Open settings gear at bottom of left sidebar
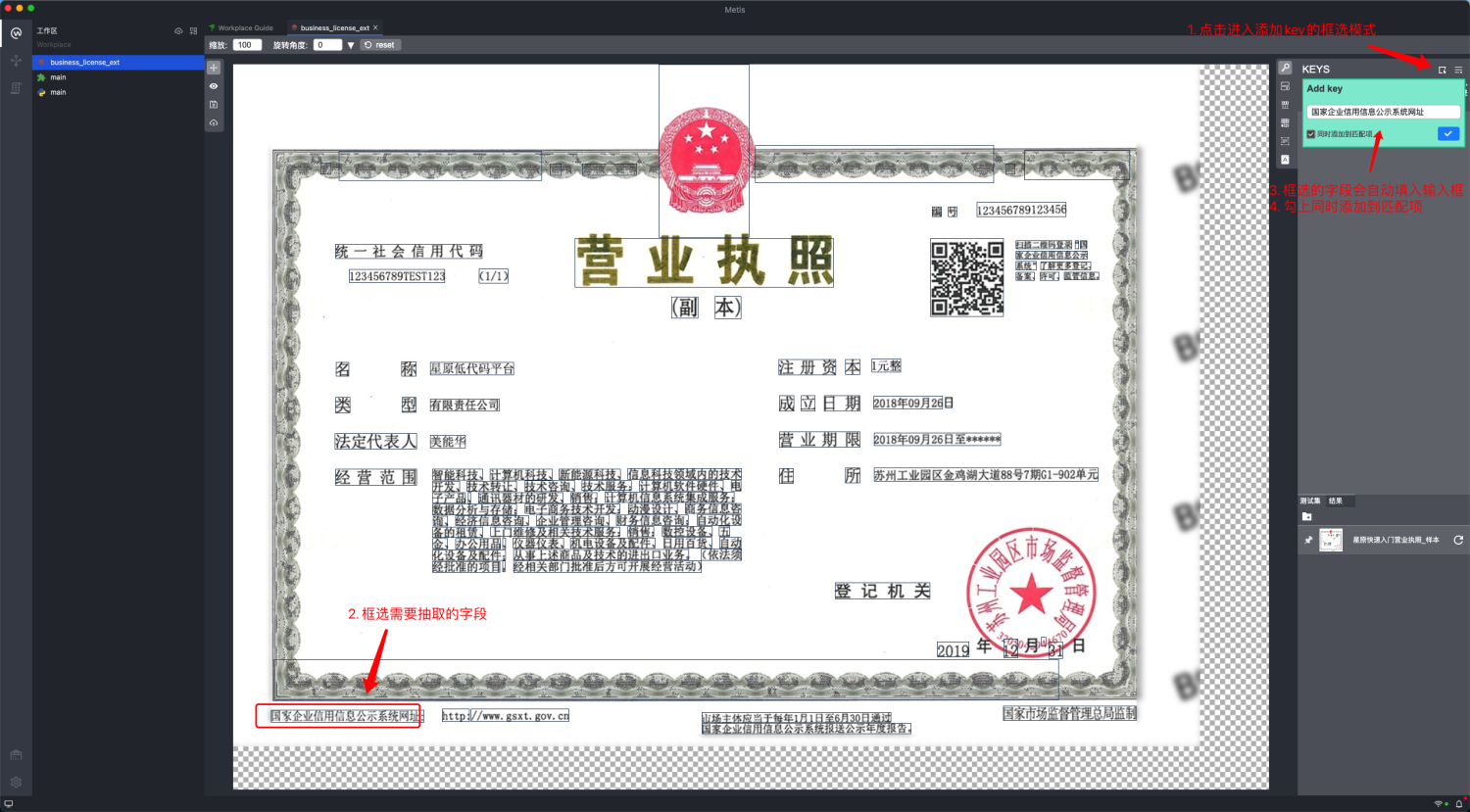Image resolution: width=1470 pixels, height=812 pixels. 16,783
